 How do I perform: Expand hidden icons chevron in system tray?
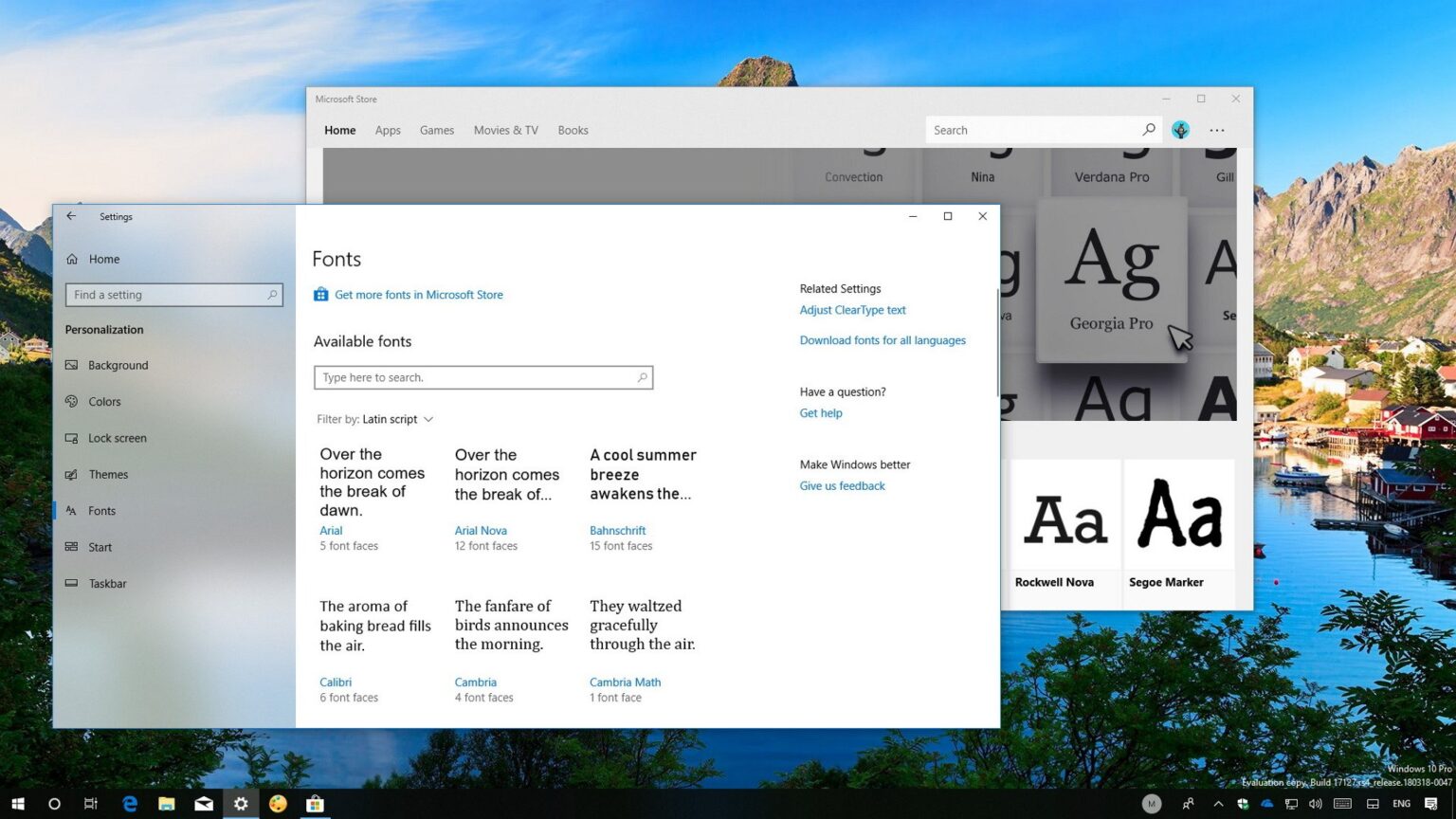coord(1219,803)
